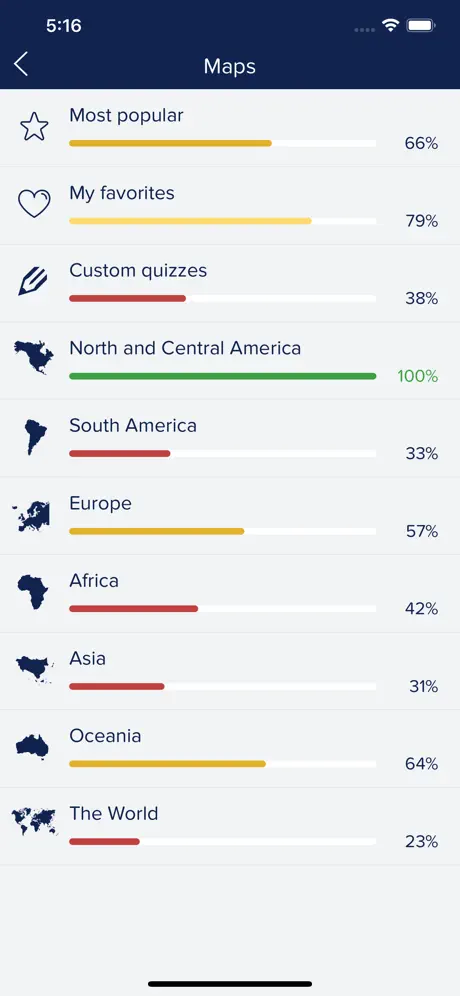This screenshot has width=460, height=996.
Task: Click the 79% percentage on My favorites
Action: (x=422, y=221)
